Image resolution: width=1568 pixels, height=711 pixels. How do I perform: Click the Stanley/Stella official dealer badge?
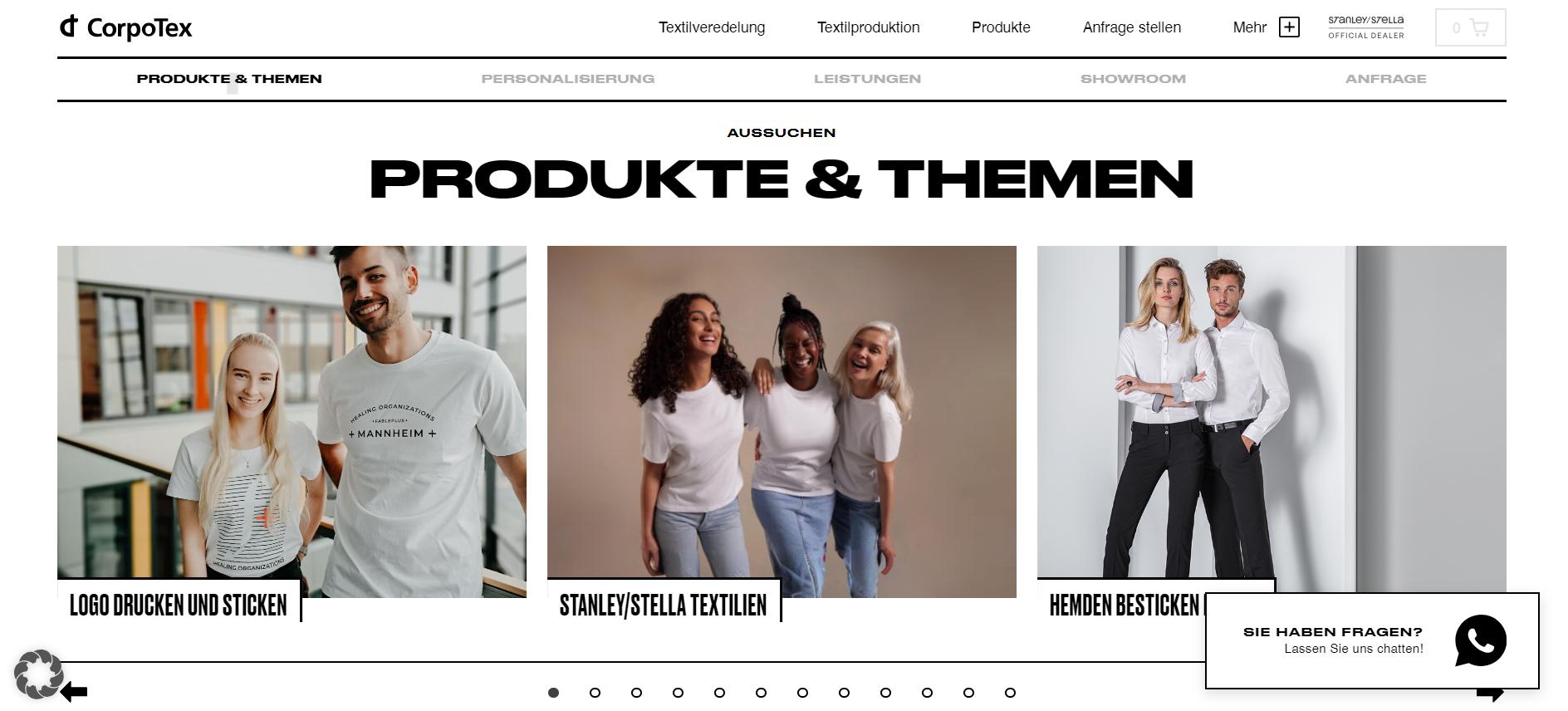1366,27
